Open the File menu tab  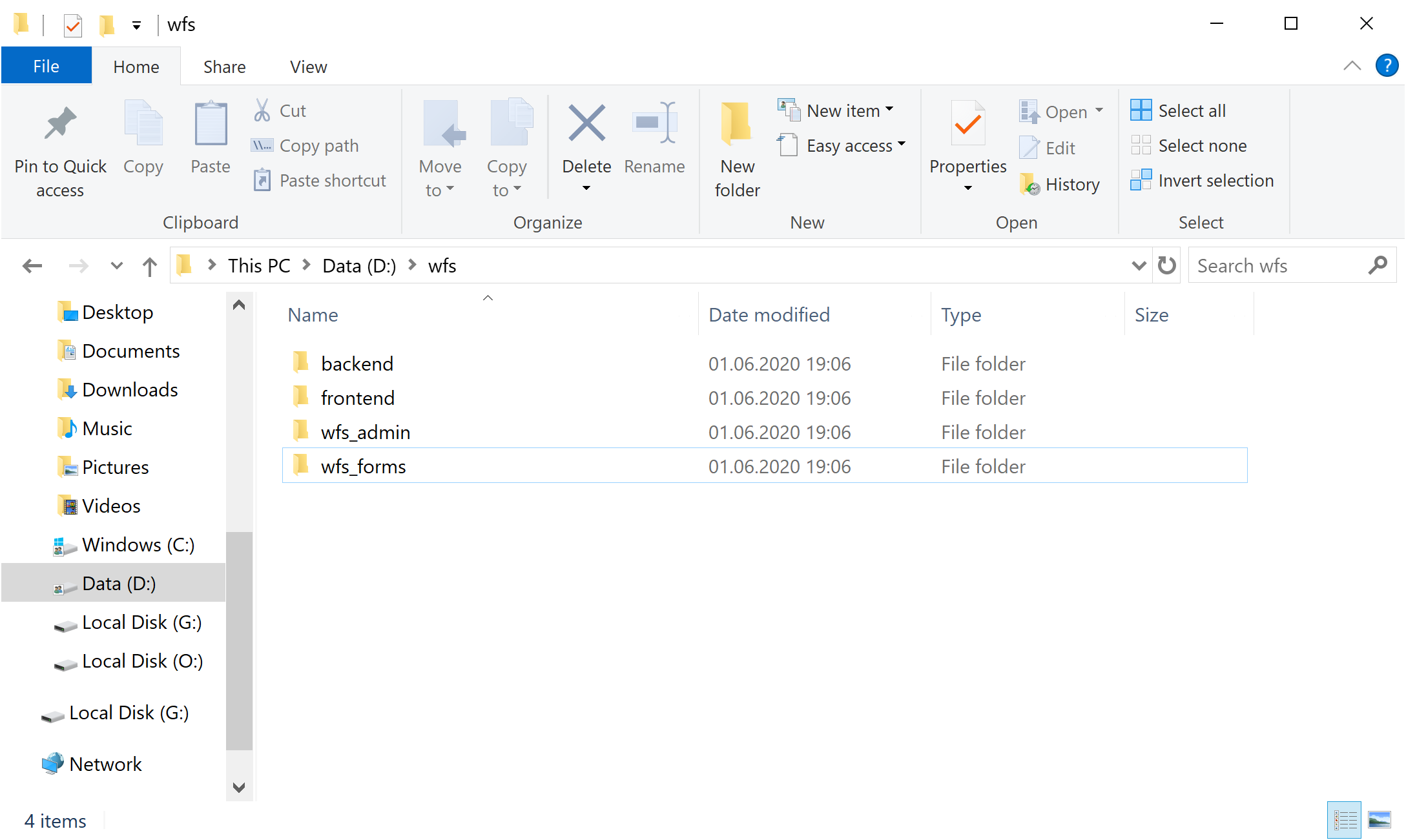pyautogui.click(x=47, y=66)
